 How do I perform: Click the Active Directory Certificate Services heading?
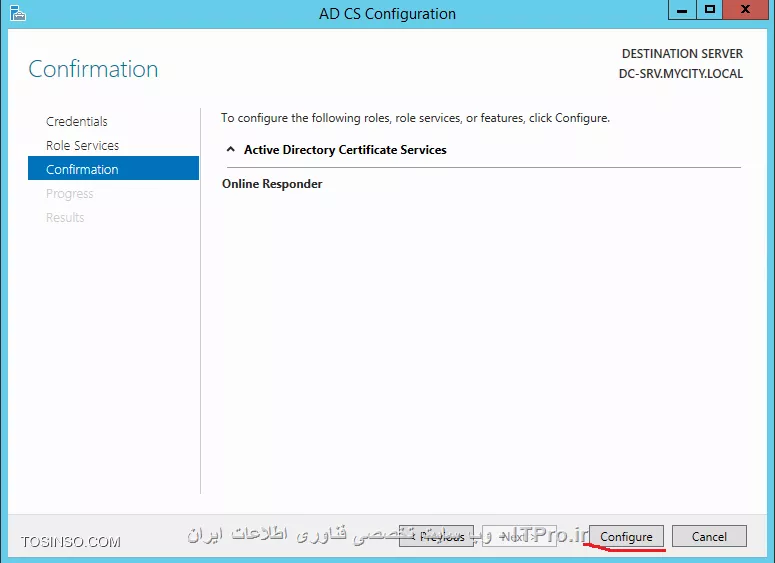coord(345,150)
